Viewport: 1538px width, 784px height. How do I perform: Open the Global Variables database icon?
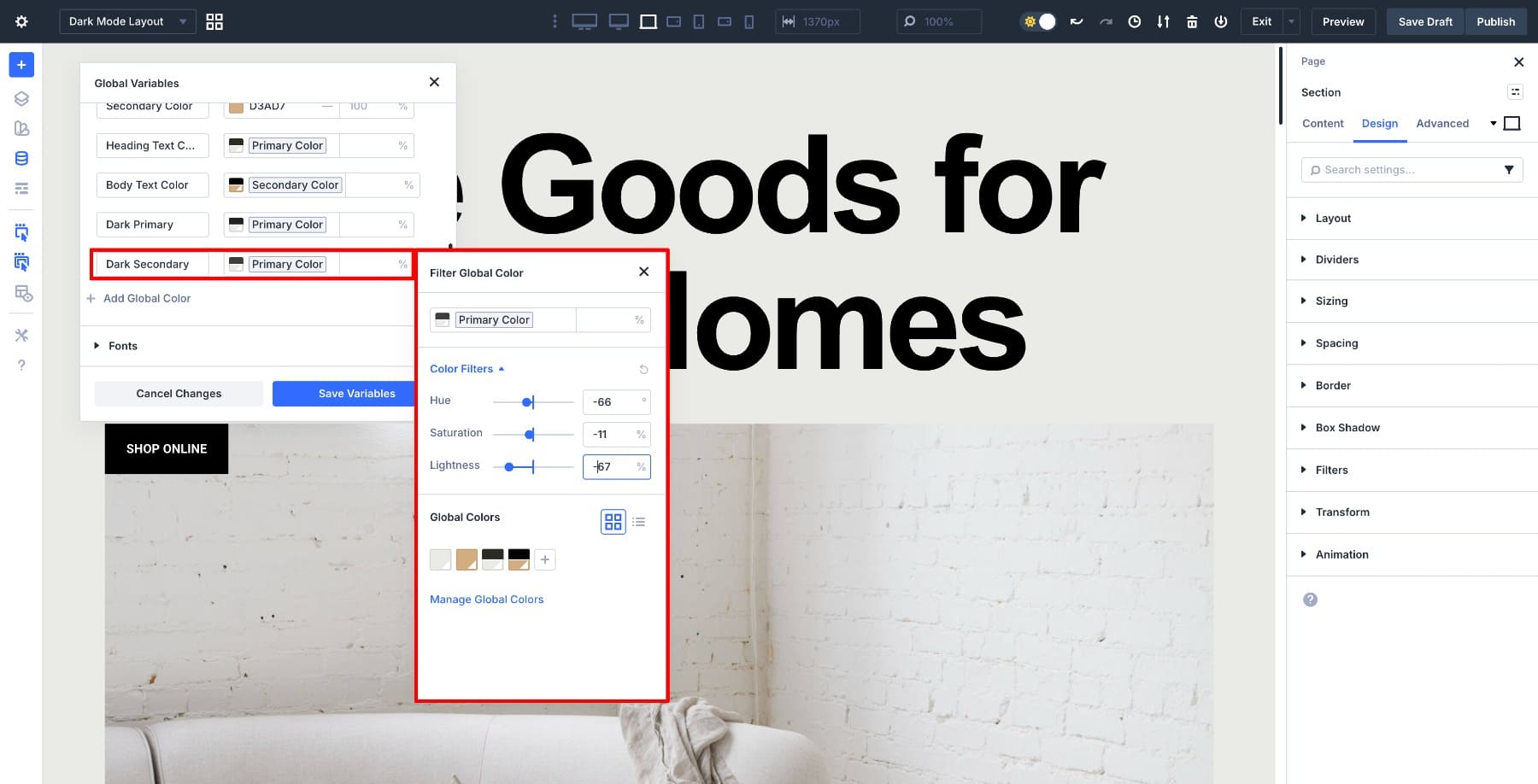click(21, 158)
